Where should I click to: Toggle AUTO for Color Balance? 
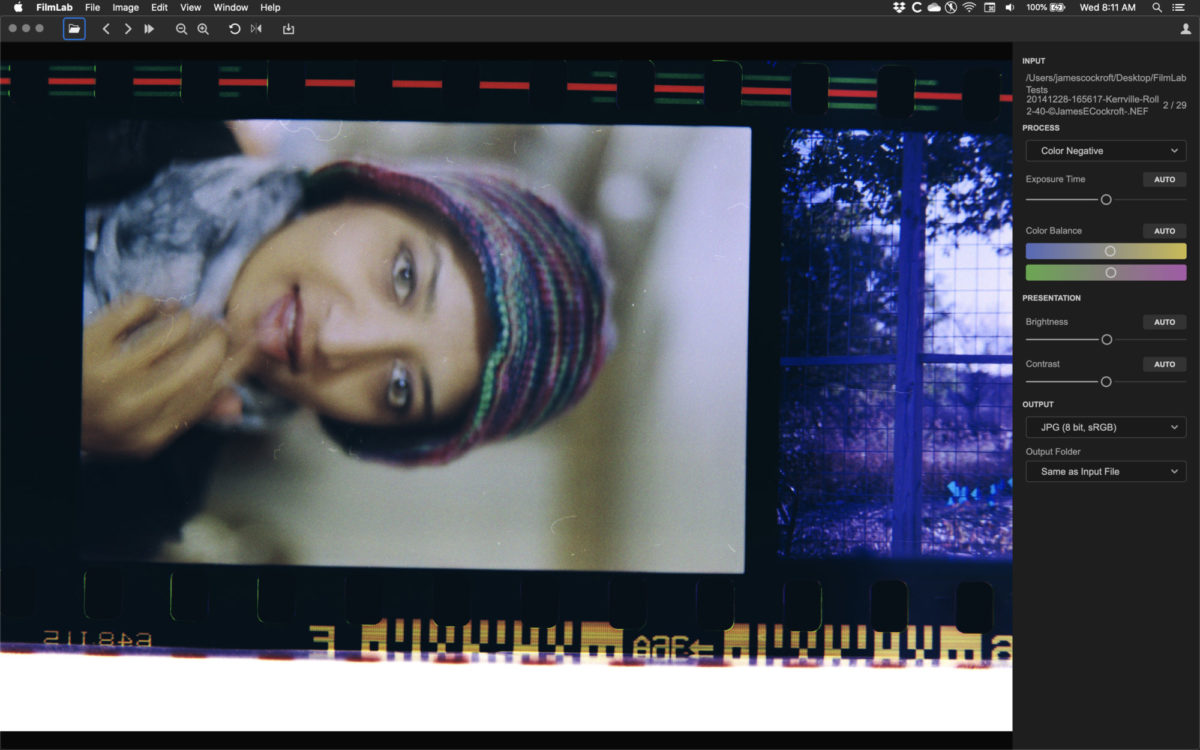pyautogui.click(x=1164, y=231)
